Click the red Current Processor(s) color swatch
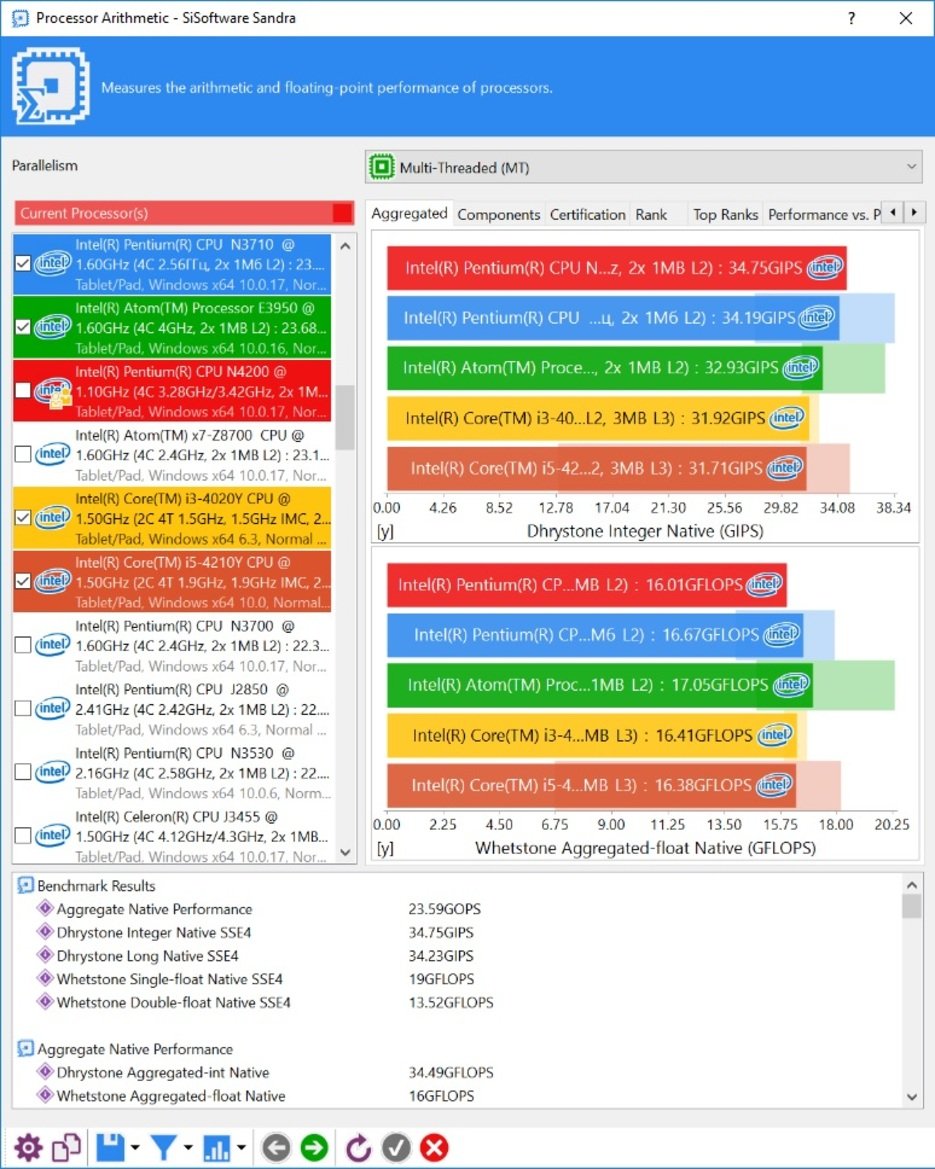 [x=342, y=213]
